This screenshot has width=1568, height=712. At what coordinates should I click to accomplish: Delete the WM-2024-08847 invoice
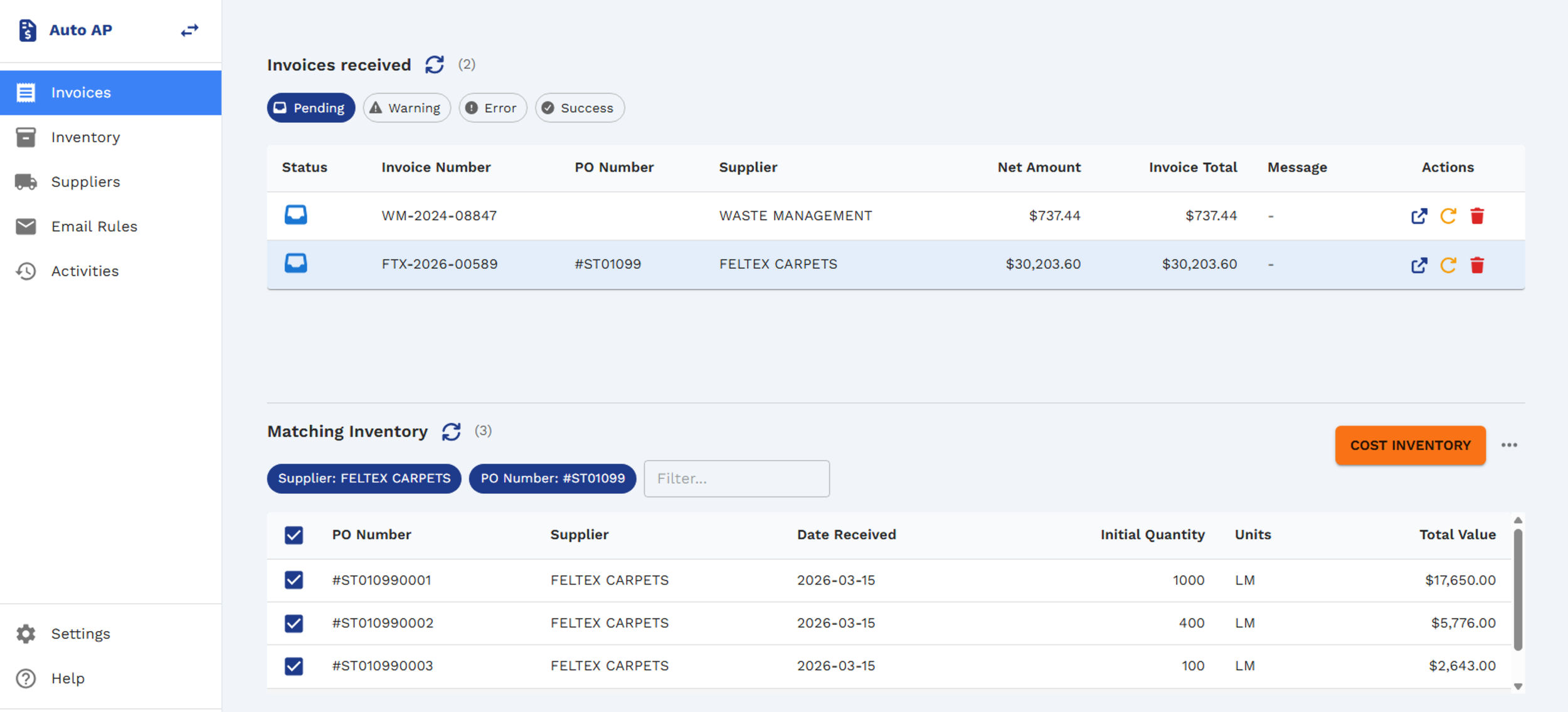pyautogui.click(x=1477, y=216)
